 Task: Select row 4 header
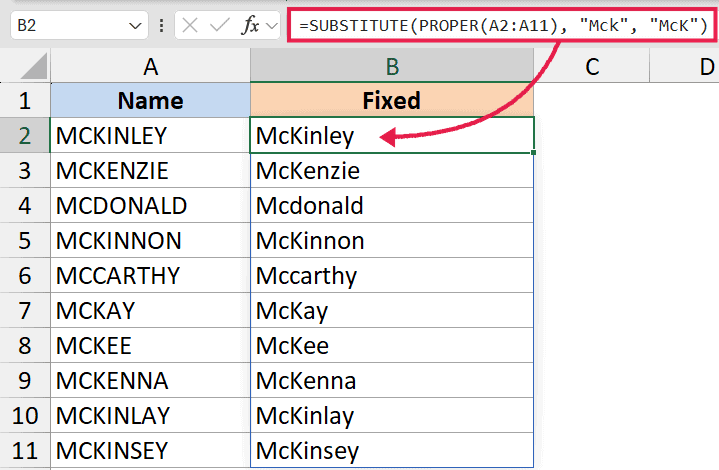click(25, 205)
